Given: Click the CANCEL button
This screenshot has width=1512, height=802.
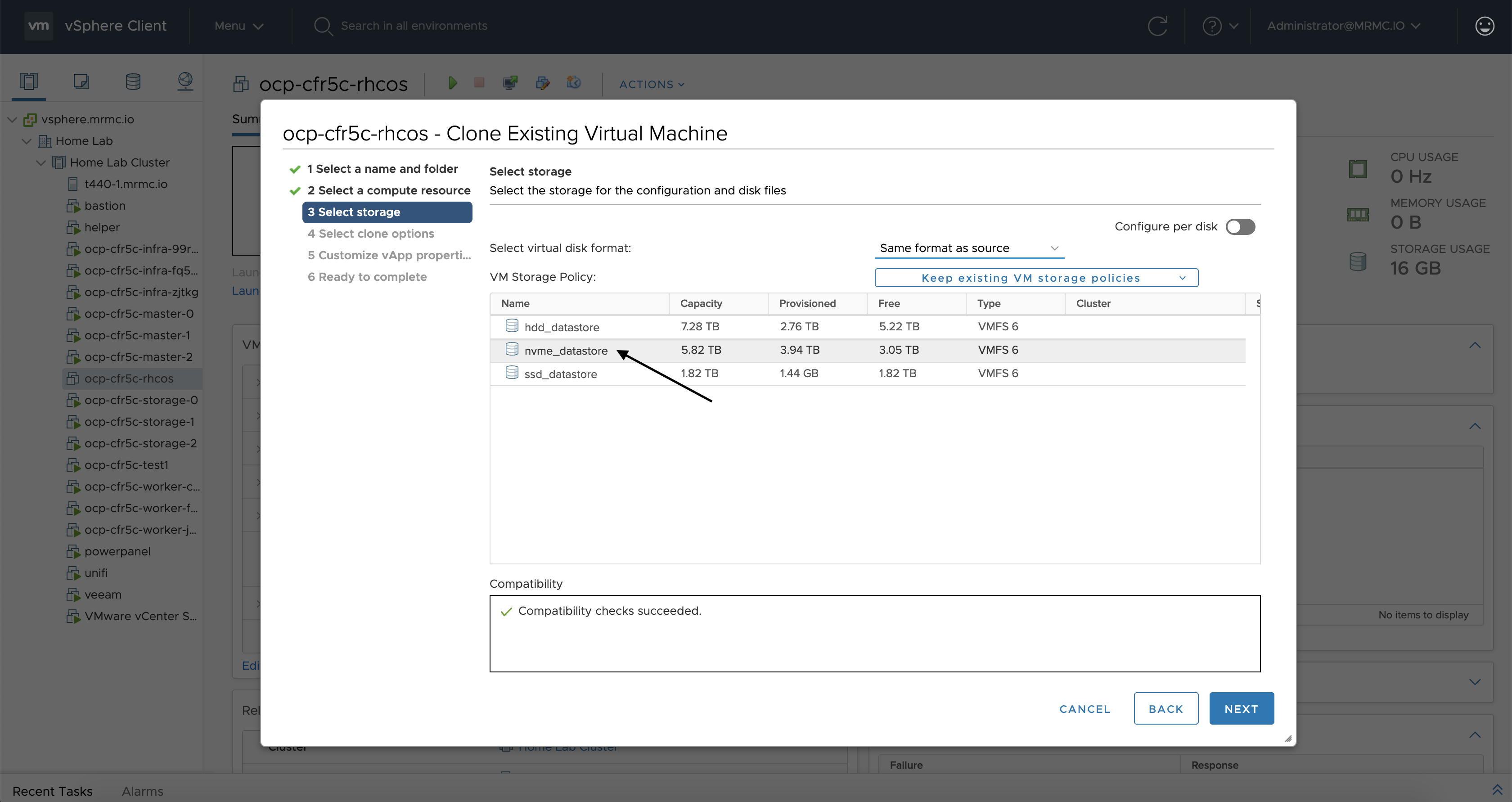Looking at the screenshot, I should click(x=1084, y=709).
